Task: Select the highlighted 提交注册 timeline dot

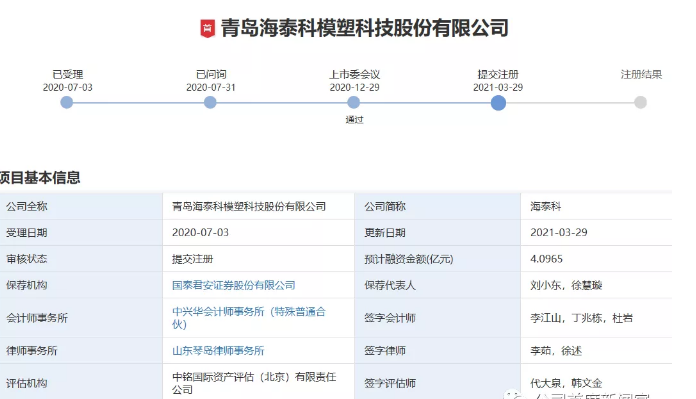Action: tap(498, 103)
